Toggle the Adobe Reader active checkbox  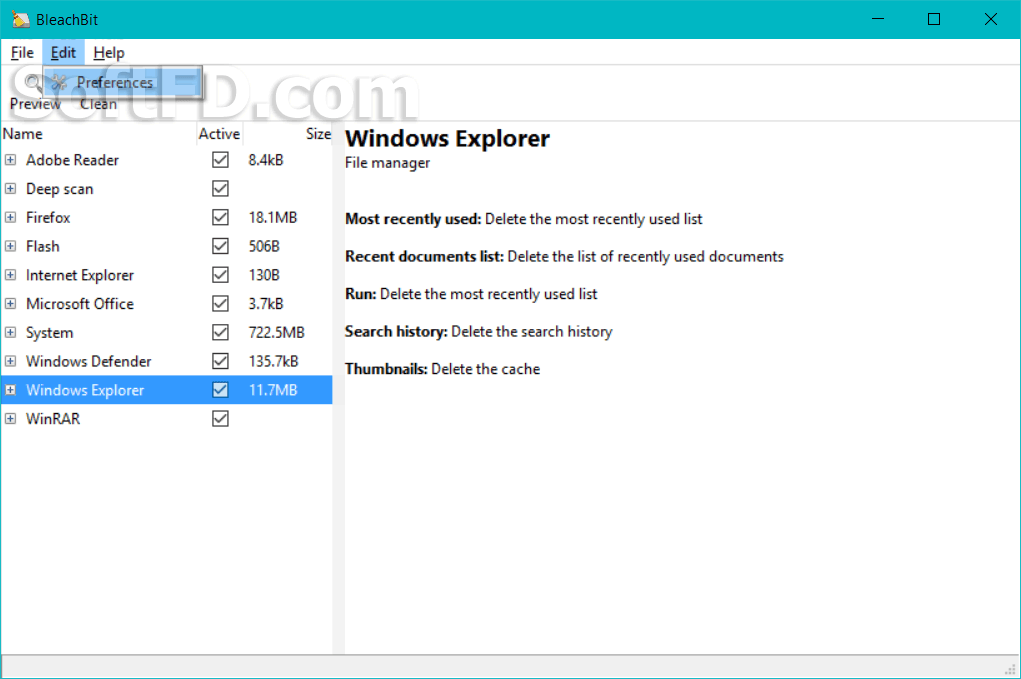click(220, 160)
